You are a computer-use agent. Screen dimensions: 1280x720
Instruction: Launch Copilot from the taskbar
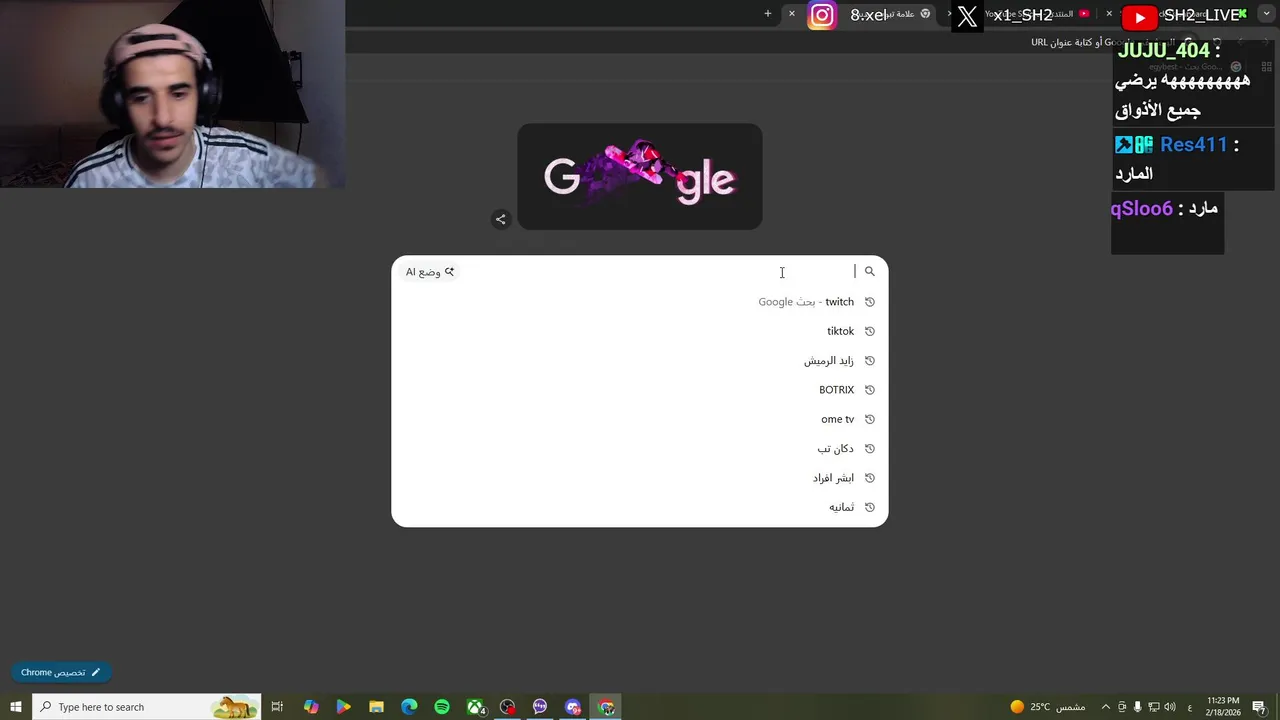click(x=311, y=707)
